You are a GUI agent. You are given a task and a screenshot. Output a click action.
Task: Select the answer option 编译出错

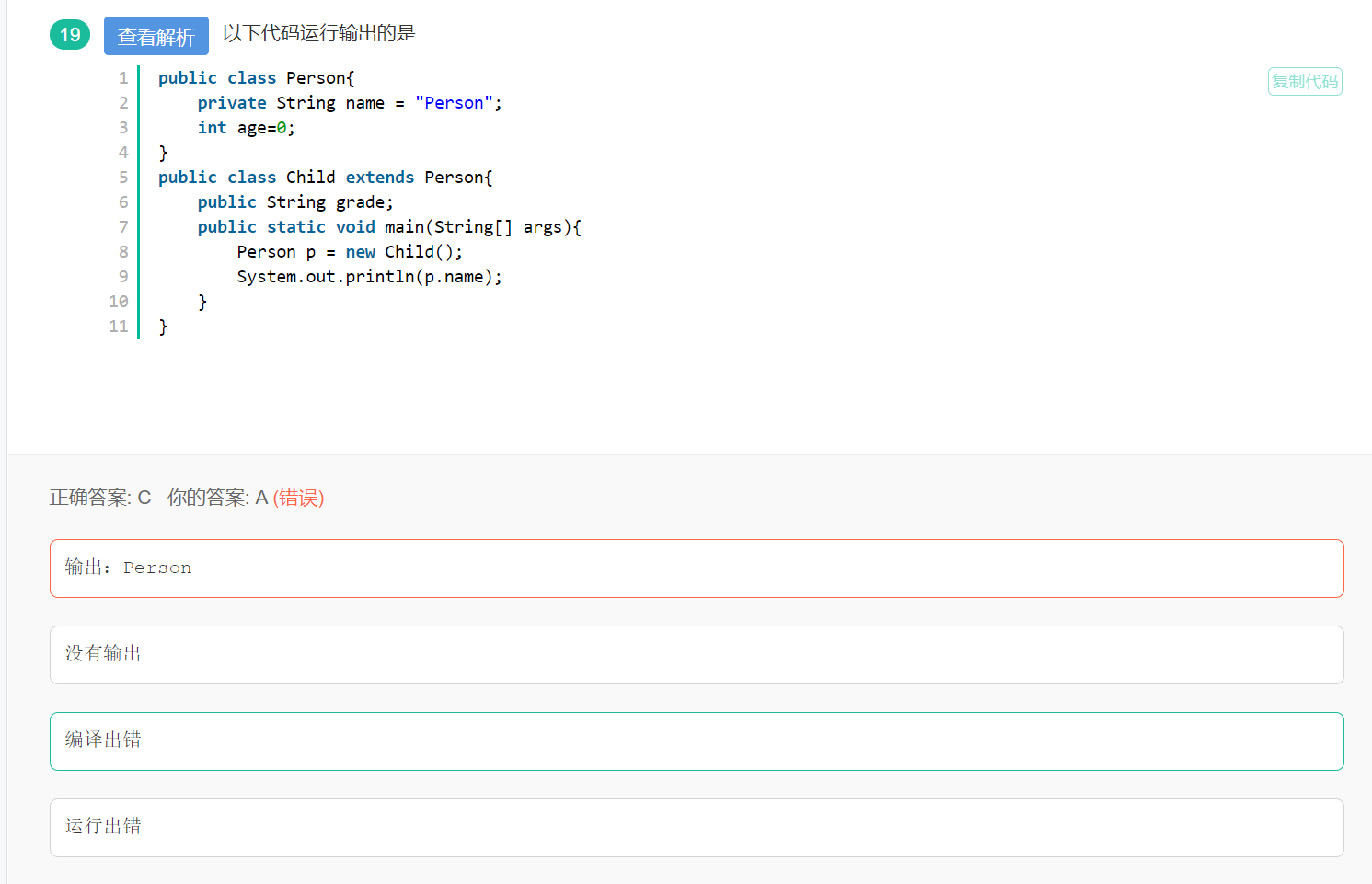point(697,741)
